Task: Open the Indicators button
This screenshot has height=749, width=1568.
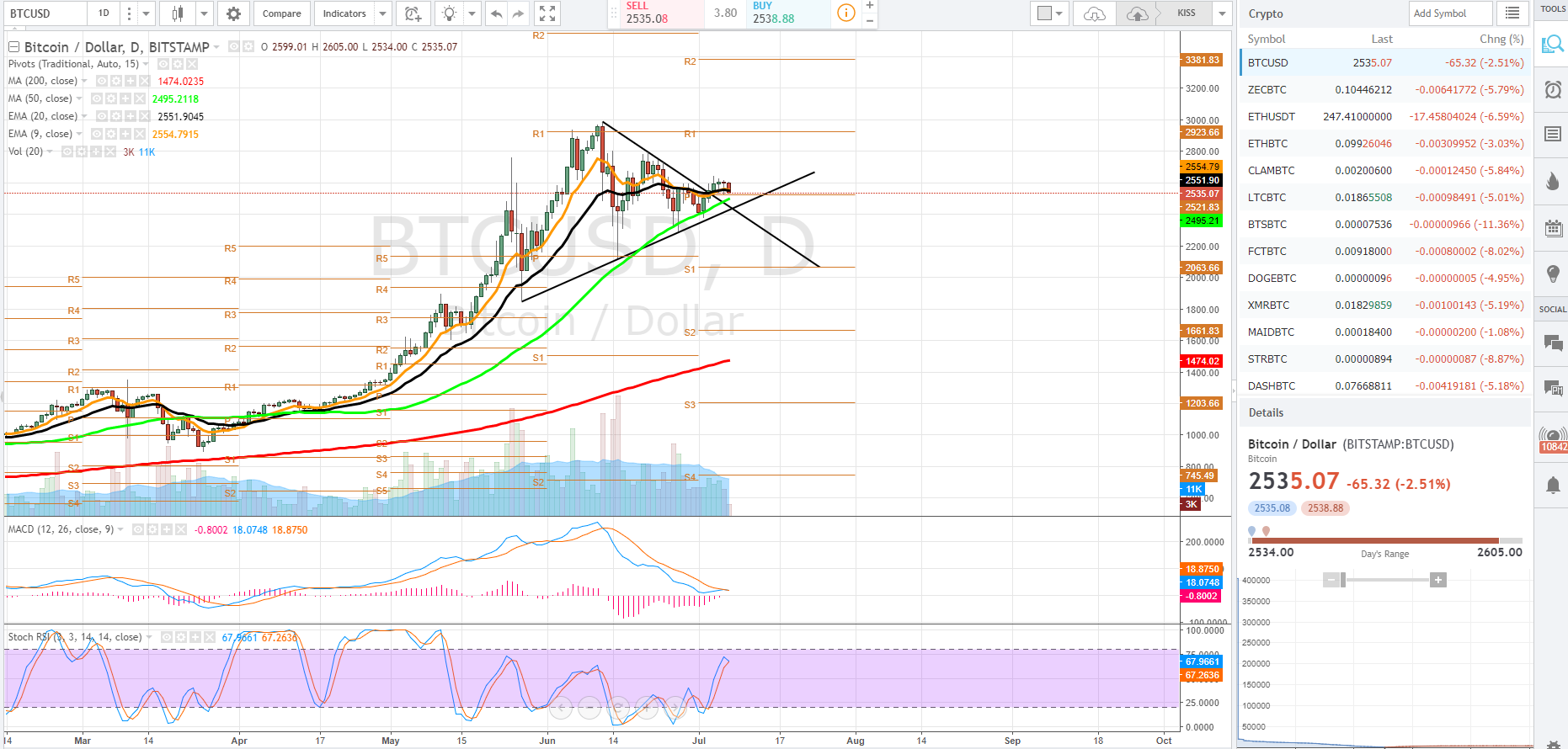Action: coord(344,13)
